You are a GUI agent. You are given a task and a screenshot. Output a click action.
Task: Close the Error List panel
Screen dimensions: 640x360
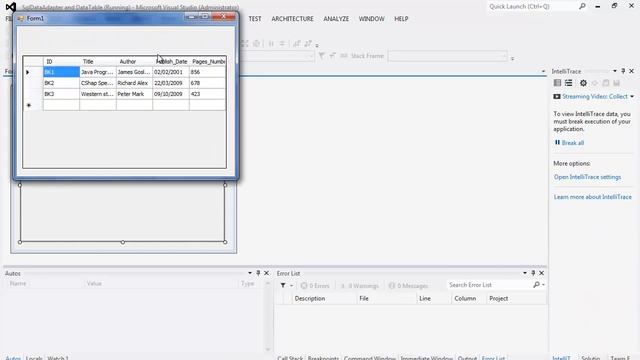[x=542, y=273]
